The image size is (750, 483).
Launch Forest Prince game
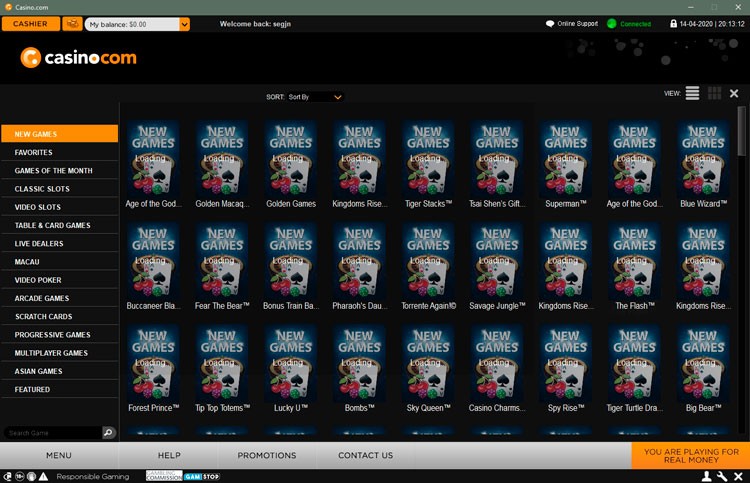153,368
